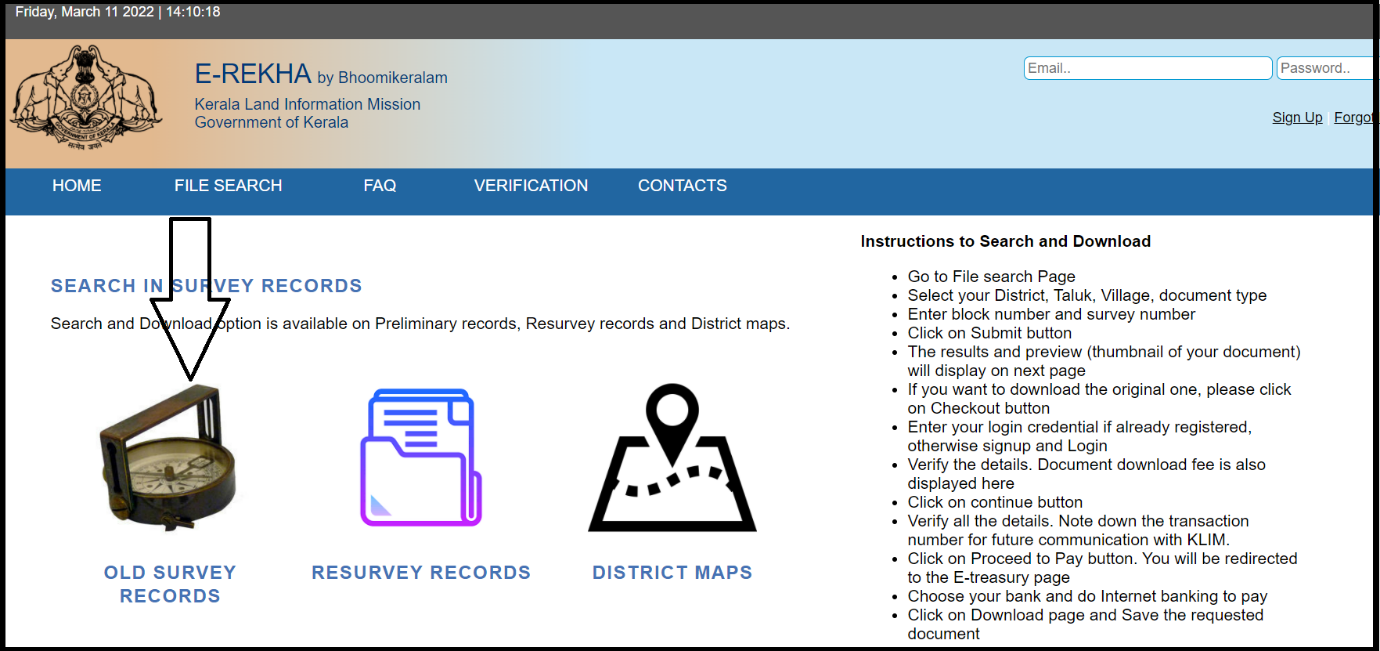1380x651 pixels.
Task: Click the Sign Up link
Action: pos(1297,117)
